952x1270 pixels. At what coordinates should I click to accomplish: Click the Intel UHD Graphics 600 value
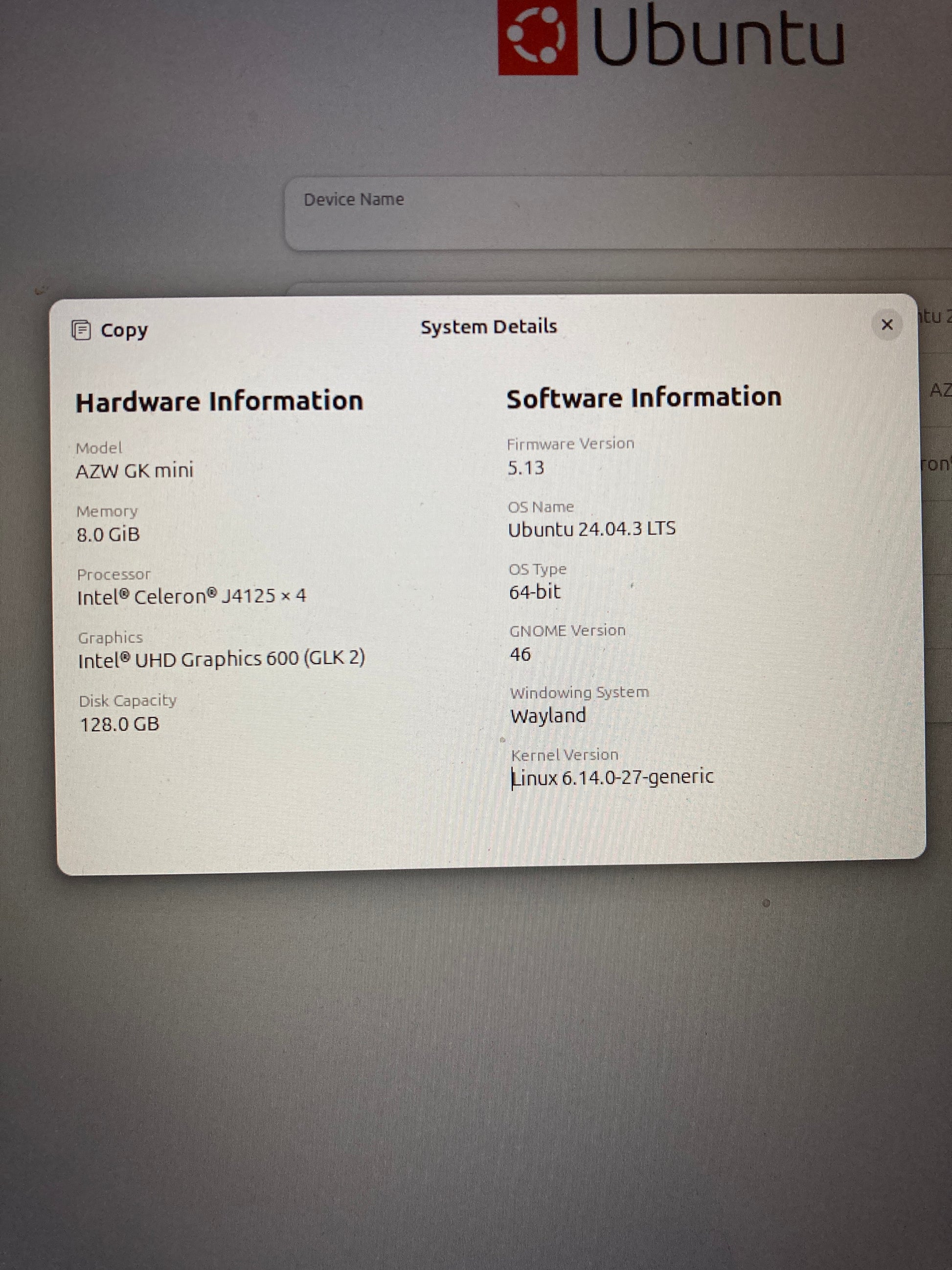221,659
